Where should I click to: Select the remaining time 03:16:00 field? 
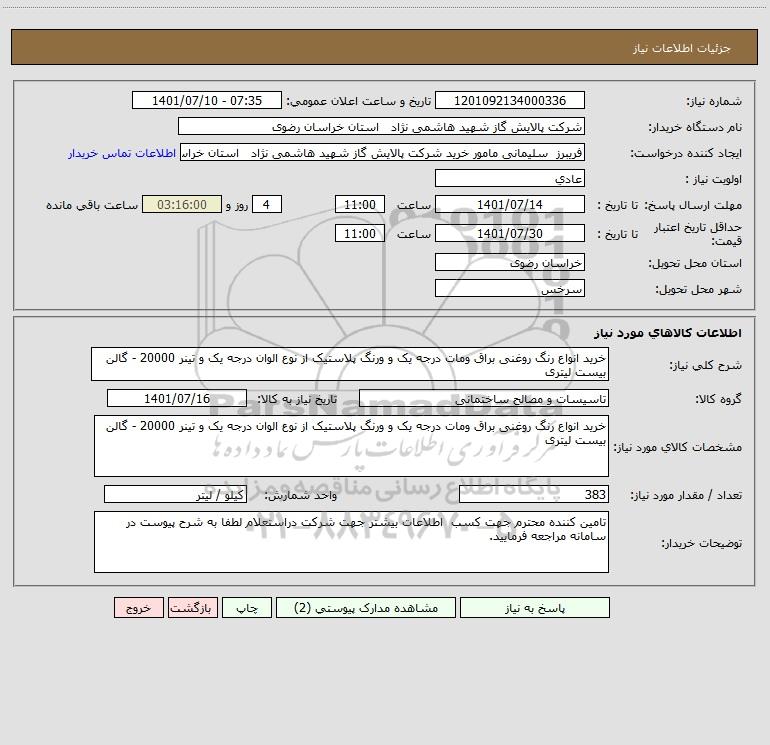(182, 204)
